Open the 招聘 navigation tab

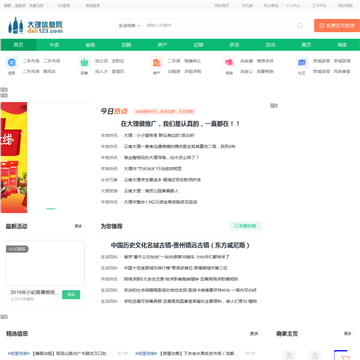[x=126, y=45]
